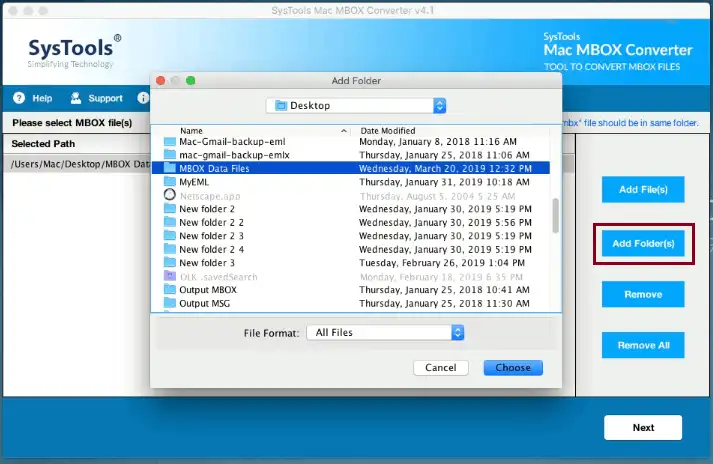Click the MyEML folder icon

[170, 182]
